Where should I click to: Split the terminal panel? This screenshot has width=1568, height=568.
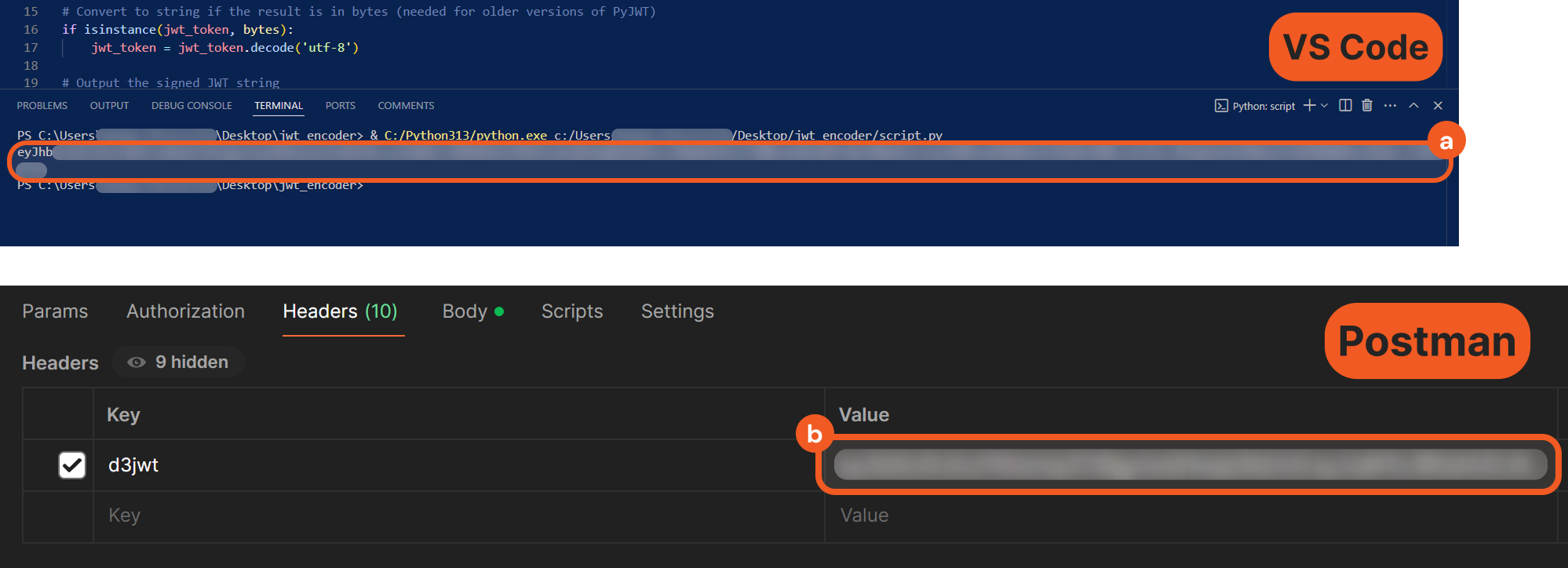[x=1345, y=105]
